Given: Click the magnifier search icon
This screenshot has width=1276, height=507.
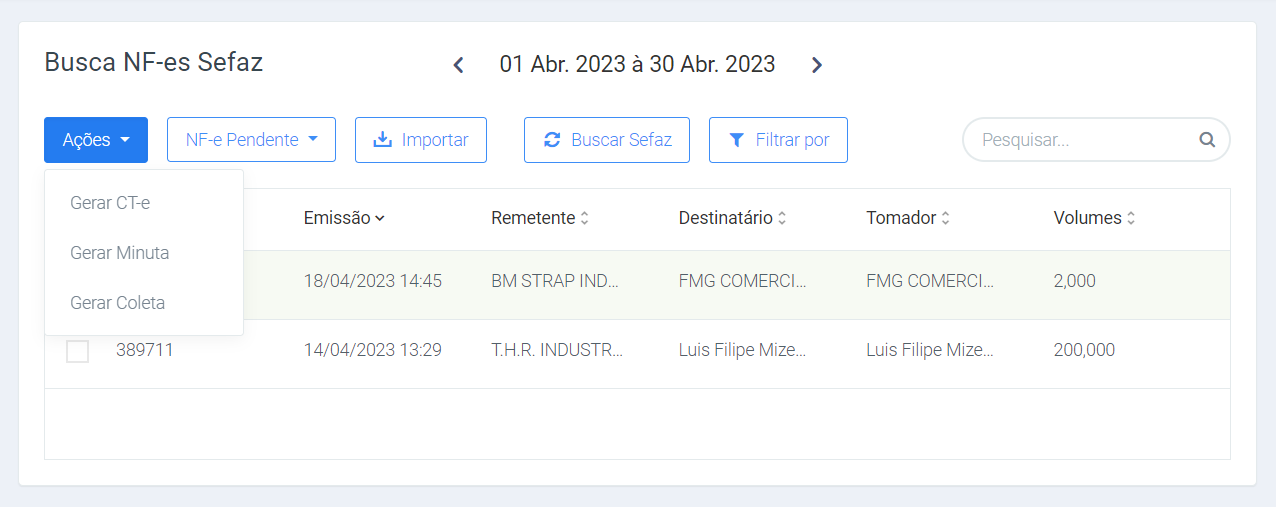Looking at the screenshot, I should (x=1207, y=140).
